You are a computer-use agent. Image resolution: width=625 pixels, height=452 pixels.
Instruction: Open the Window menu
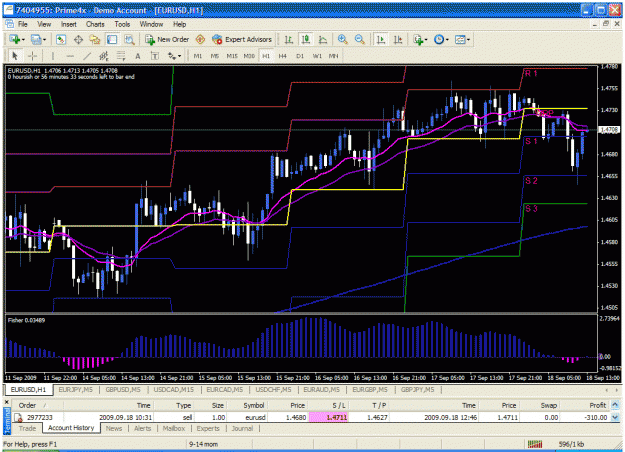pyautogui.click(x=151, y=24)
